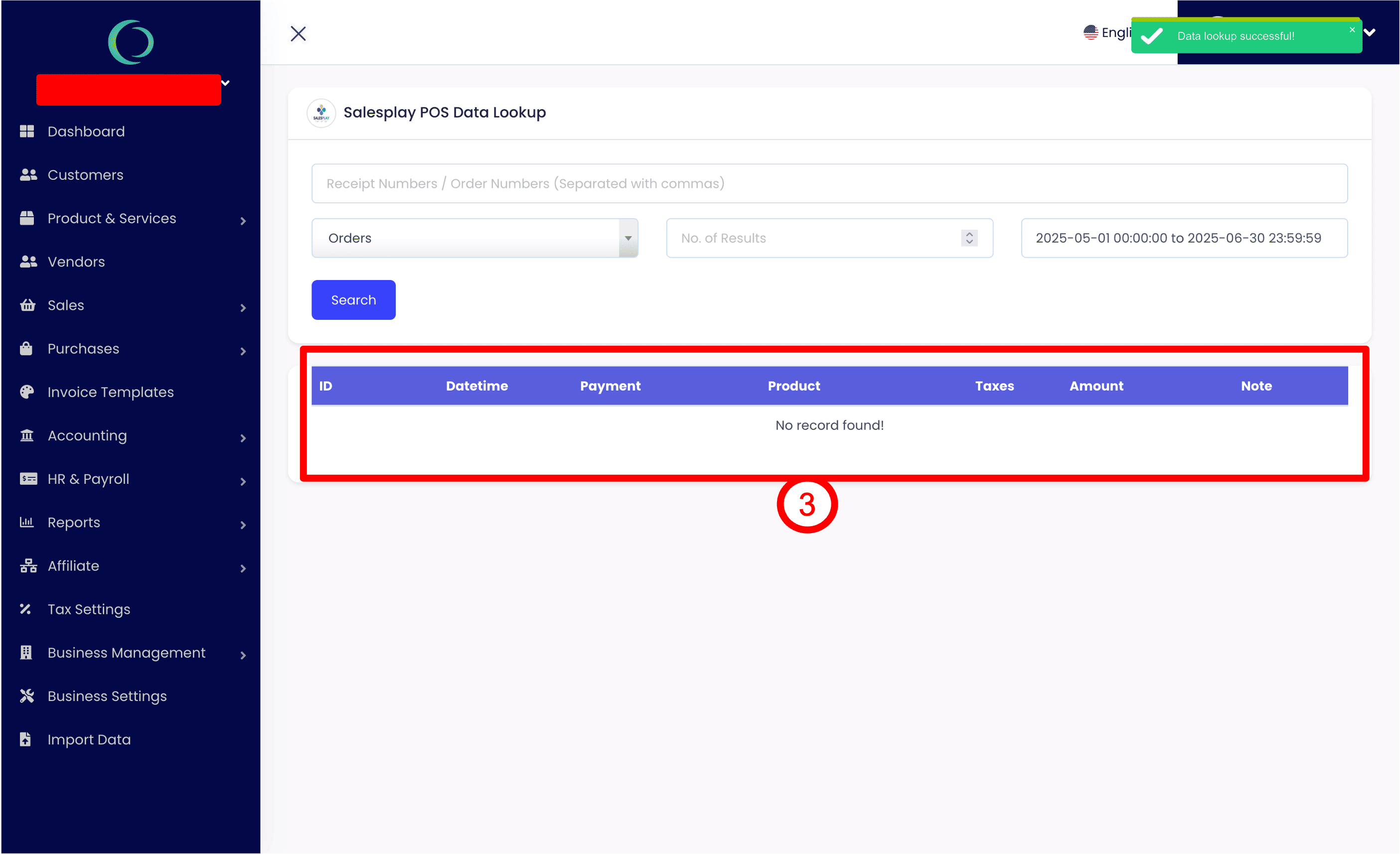Open the business name dropdown arrow
The width and height of the screenshot is (1400, 854).
pos(226,83)
